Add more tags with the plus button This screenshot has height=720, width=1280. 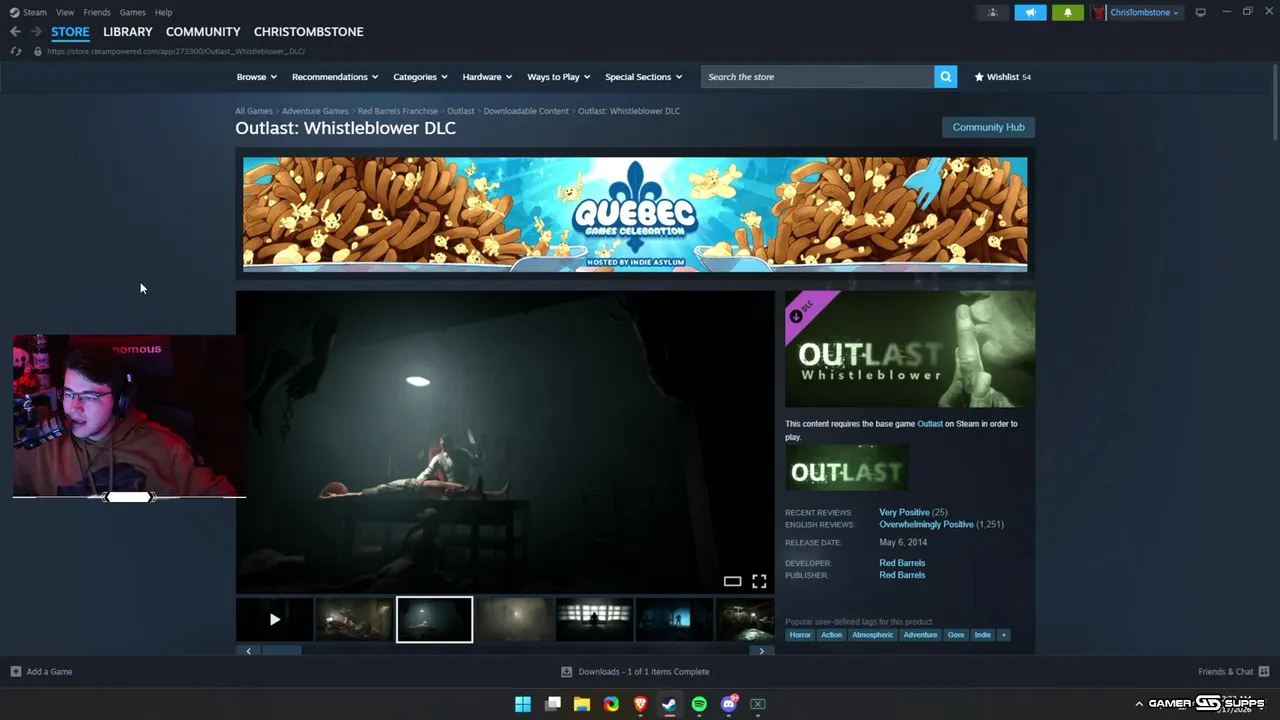1003,635
